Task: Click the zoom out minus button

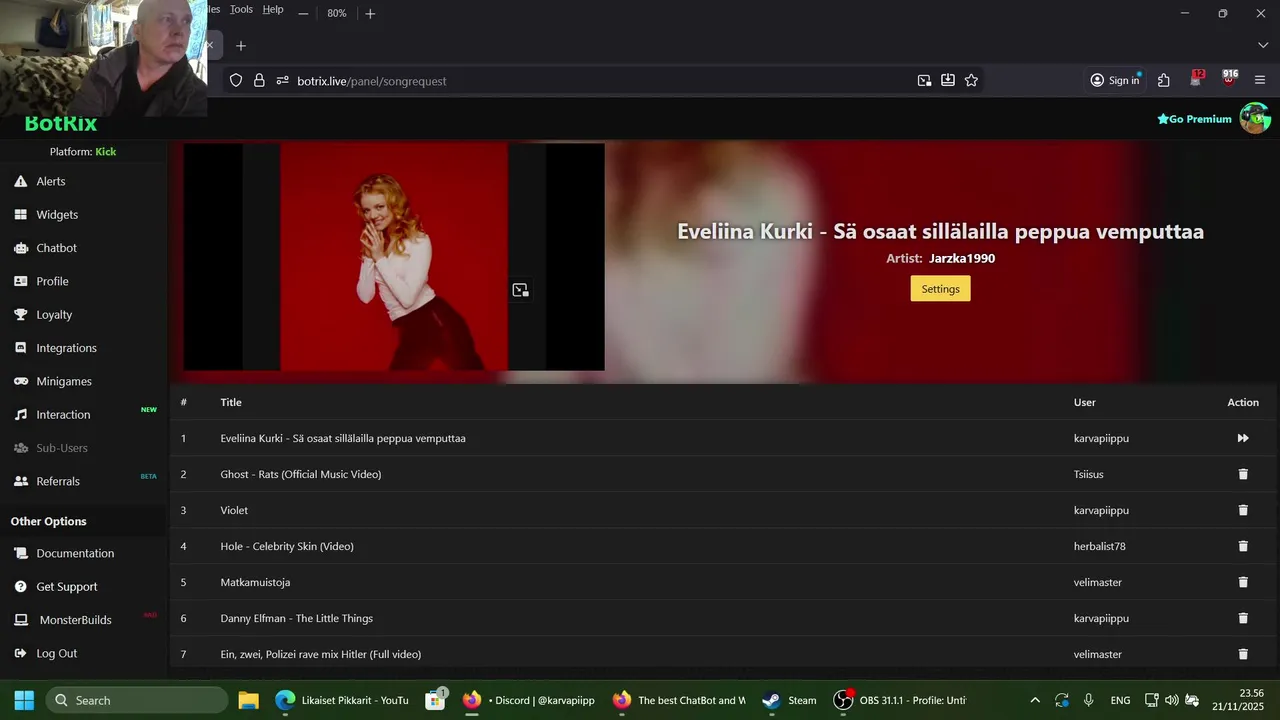Action: (x=303, y=13)
